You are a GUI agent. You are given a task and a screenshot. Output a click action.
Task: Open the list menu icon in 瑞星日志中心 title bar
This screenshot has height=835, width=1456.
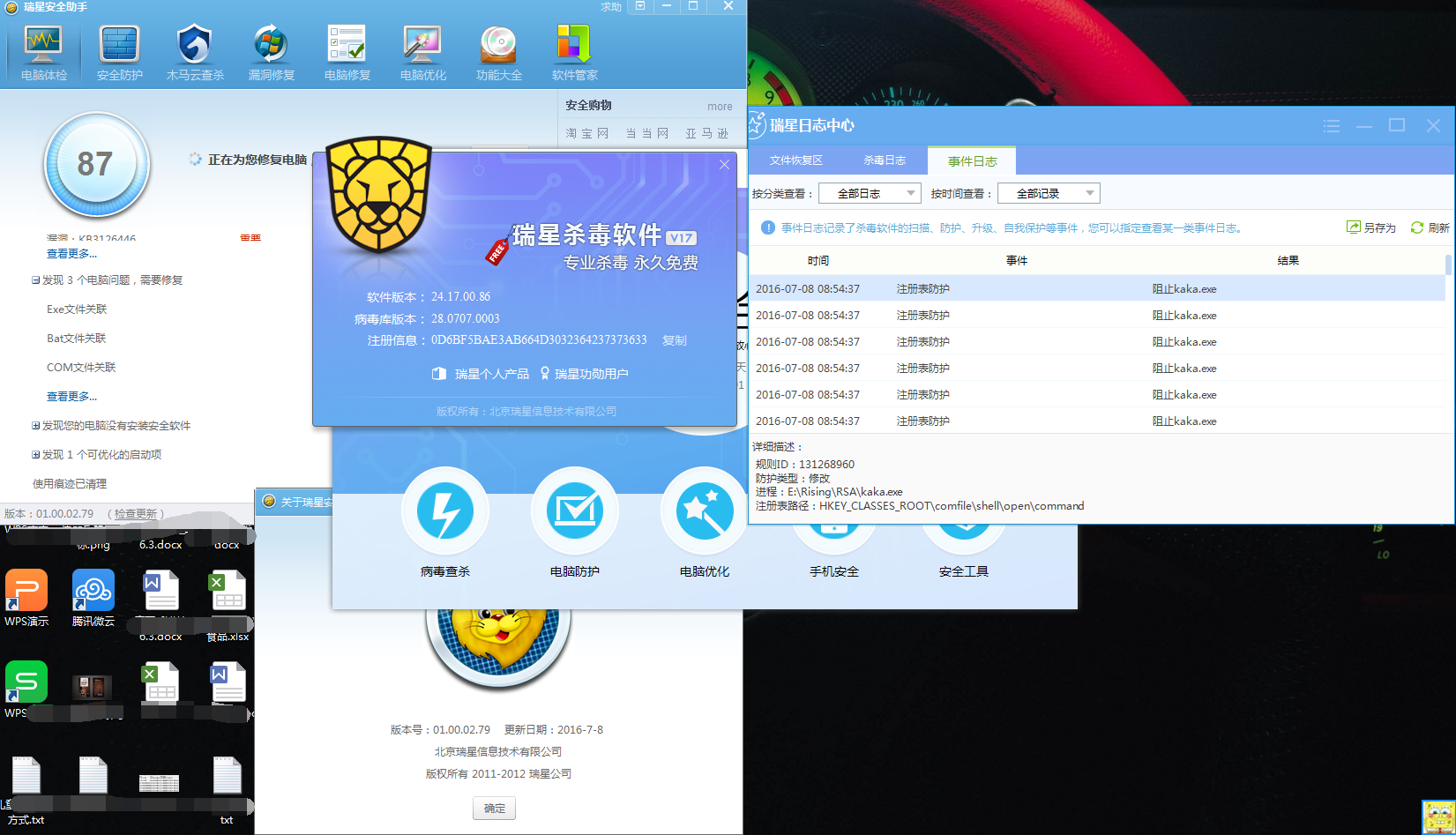coord(1332,126)
